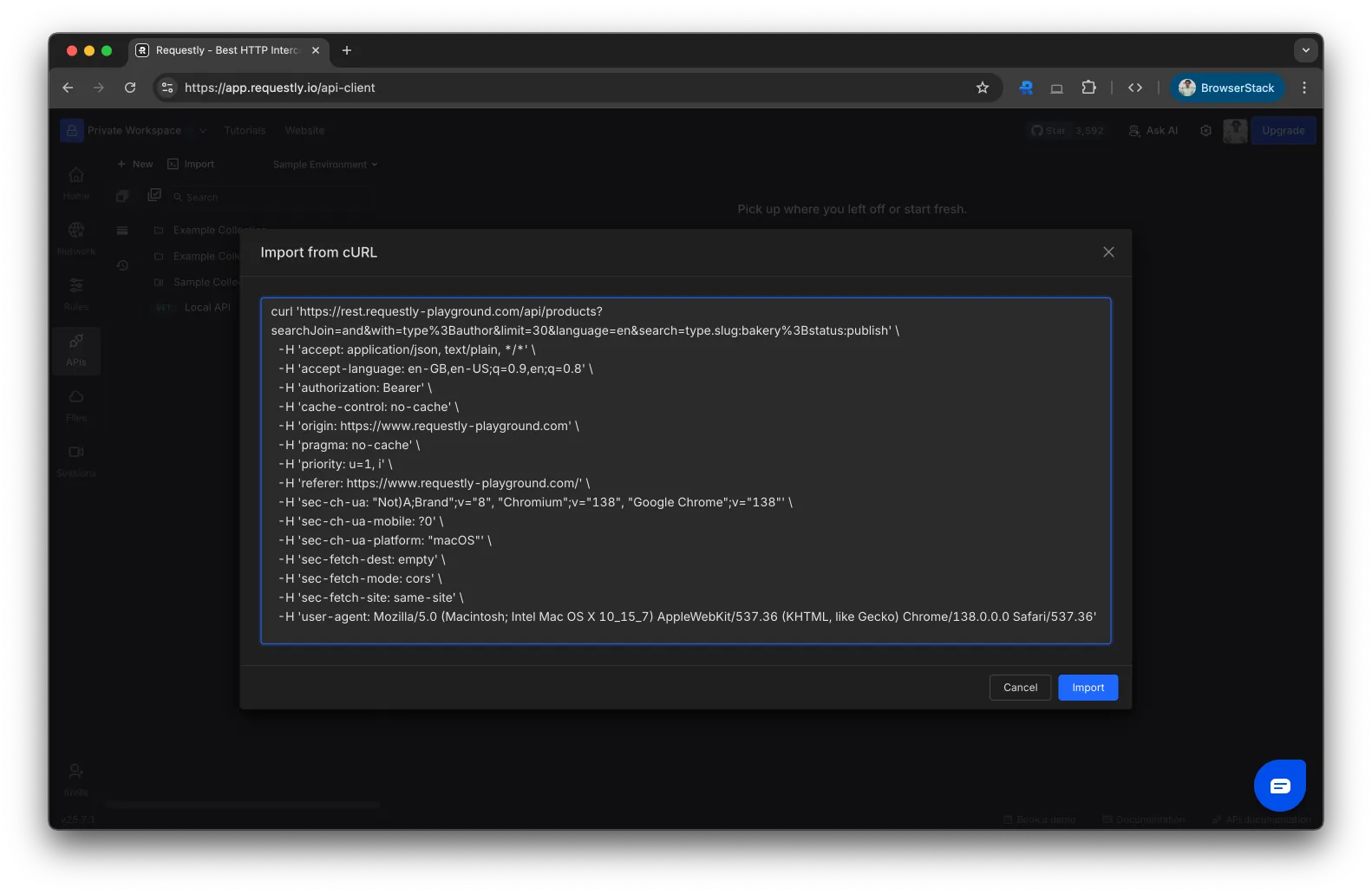Image resolution: width=1372 pixels, height=894 pixels.
Task: Open the Website link in header
Action: tap(304, 130)
